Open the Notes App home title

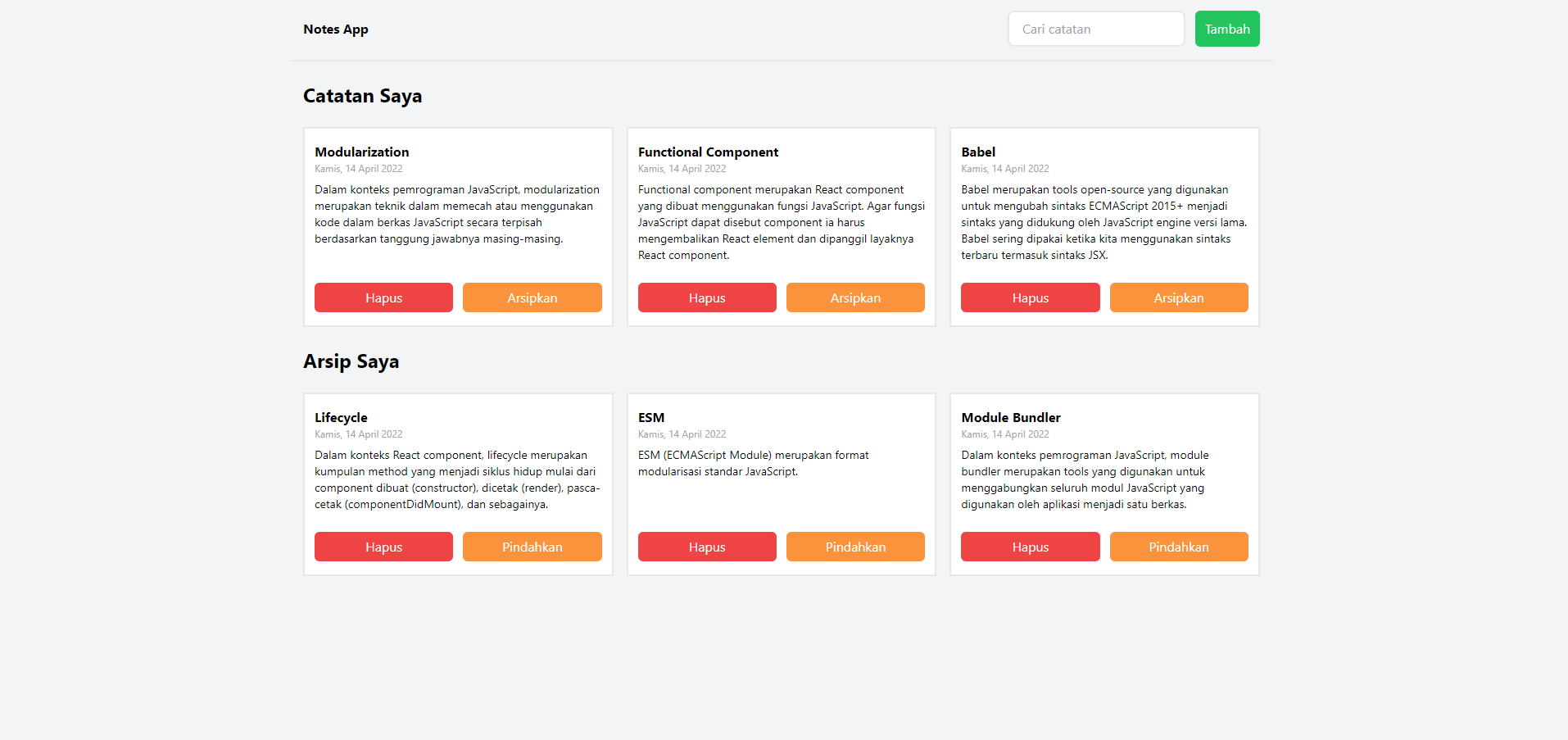click(x=335, y=29)
